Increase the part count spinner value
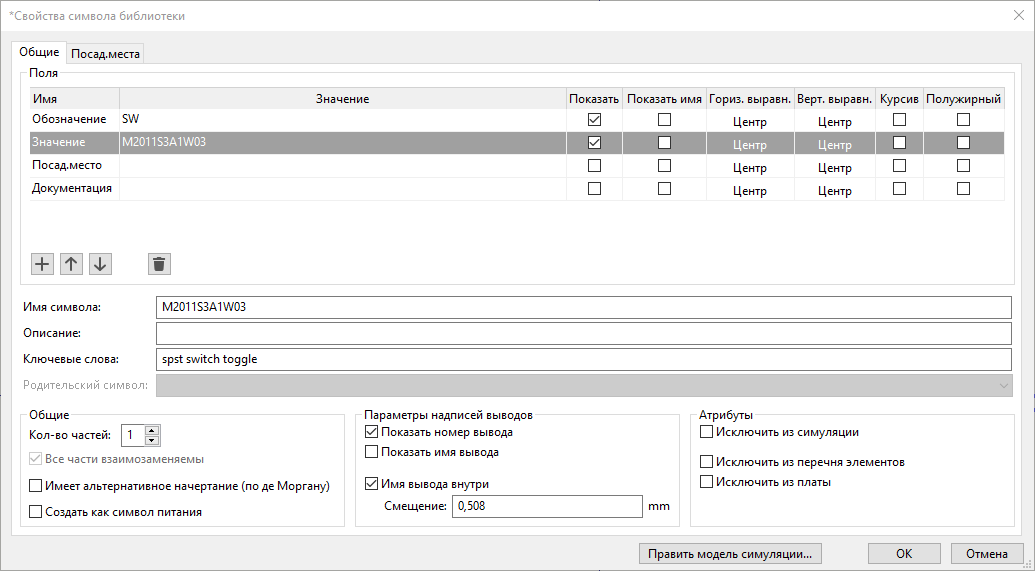1035x571 pixels. [152, 430]
